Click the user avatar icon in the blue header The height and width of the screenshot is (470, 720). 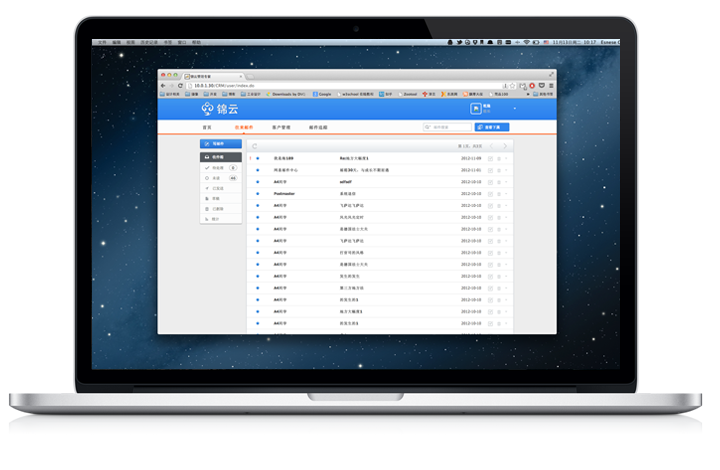point(476,109)
